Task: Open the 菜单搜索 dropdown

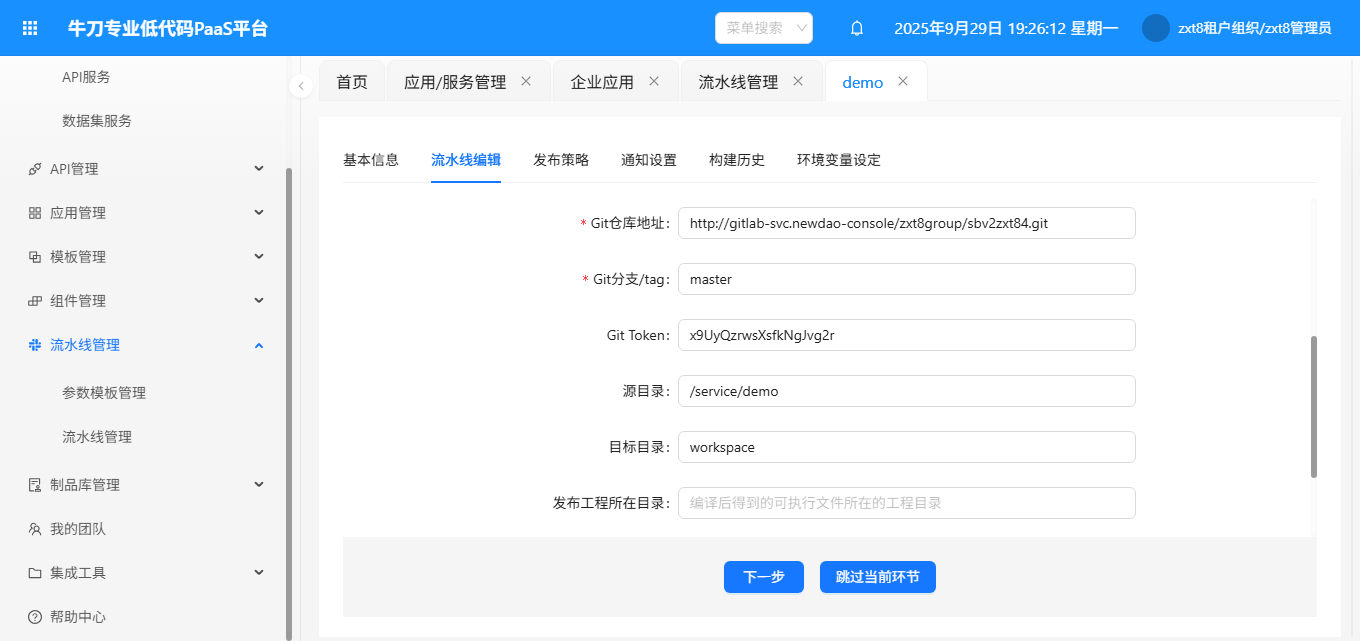Action: click(764, 28)
